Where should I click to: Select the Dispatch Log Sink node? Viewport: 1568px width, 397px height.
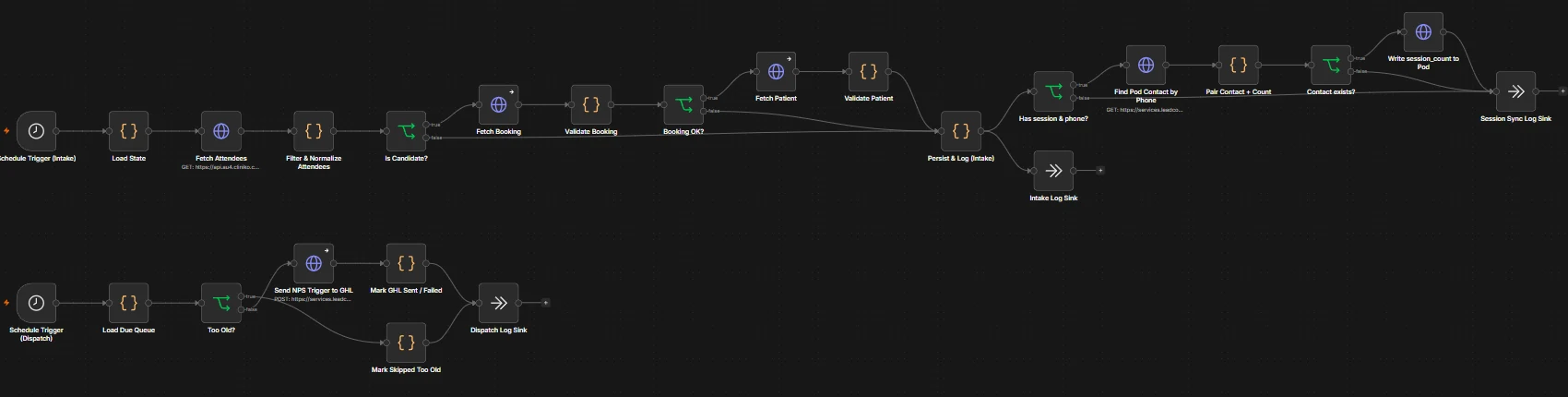499,304
